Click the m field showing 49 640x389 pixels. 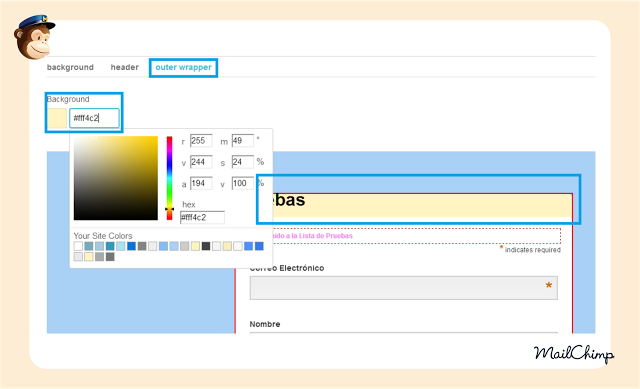[x=243, y=141]
